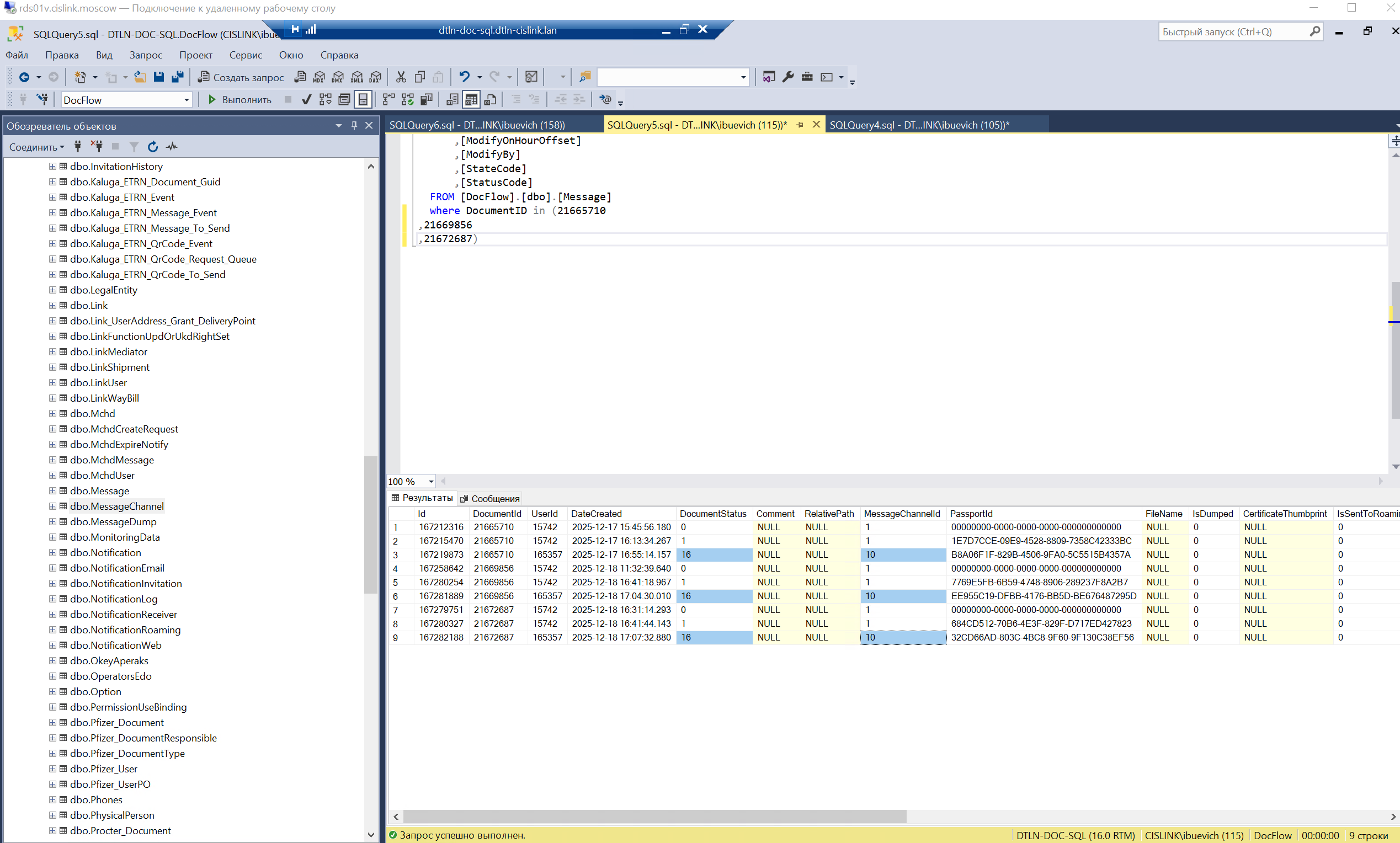
Task: Click the Cut scissors icon
Action: [x=401, y=77]
